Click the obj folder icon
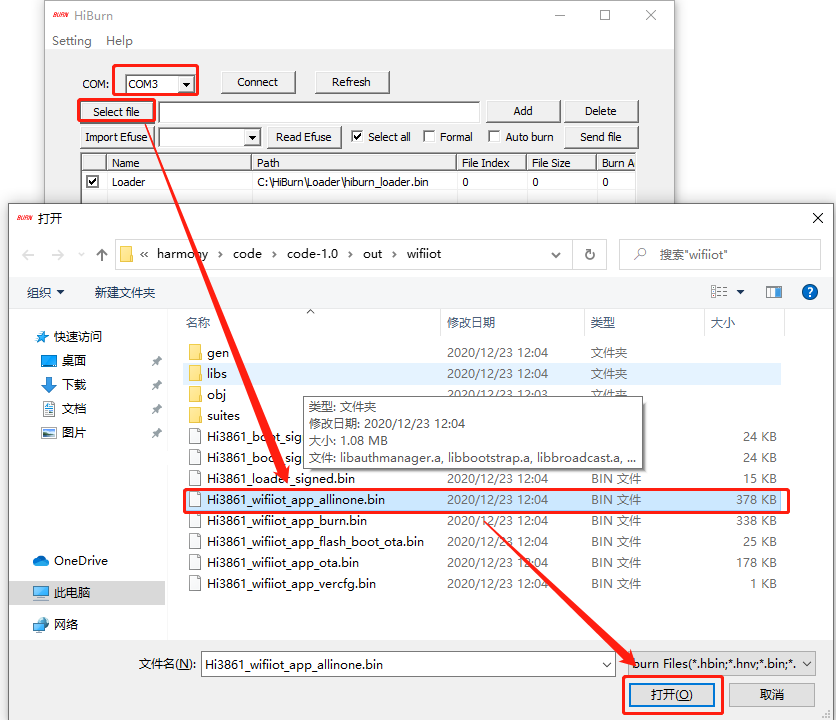The image size is (836, 720). click(195, 395)
